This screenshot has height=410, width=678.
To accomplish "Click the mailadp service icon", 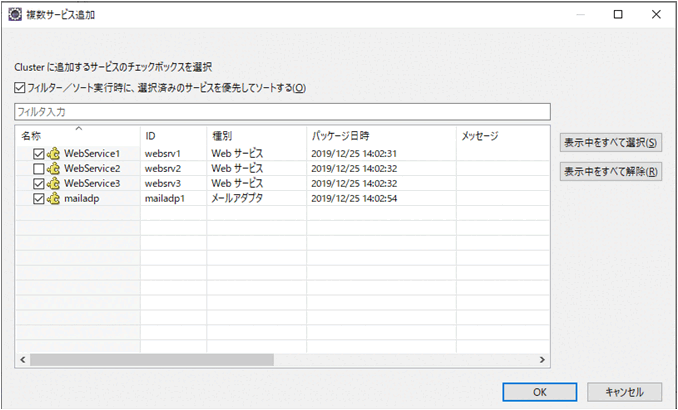I will [x=53, y=199].
